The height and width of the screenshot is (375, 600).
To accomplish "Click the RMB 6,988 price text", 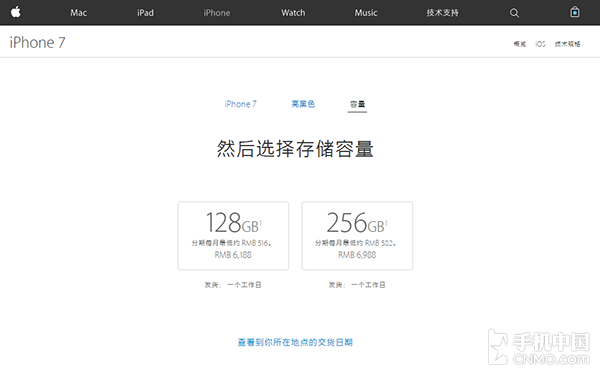I will tap(357, 255).
